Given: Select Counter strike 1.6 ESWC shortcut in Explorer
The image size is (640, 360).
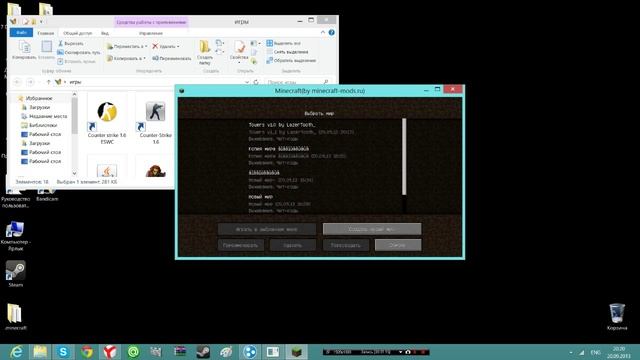Looking at the screenshot, I should coord(107,122).
